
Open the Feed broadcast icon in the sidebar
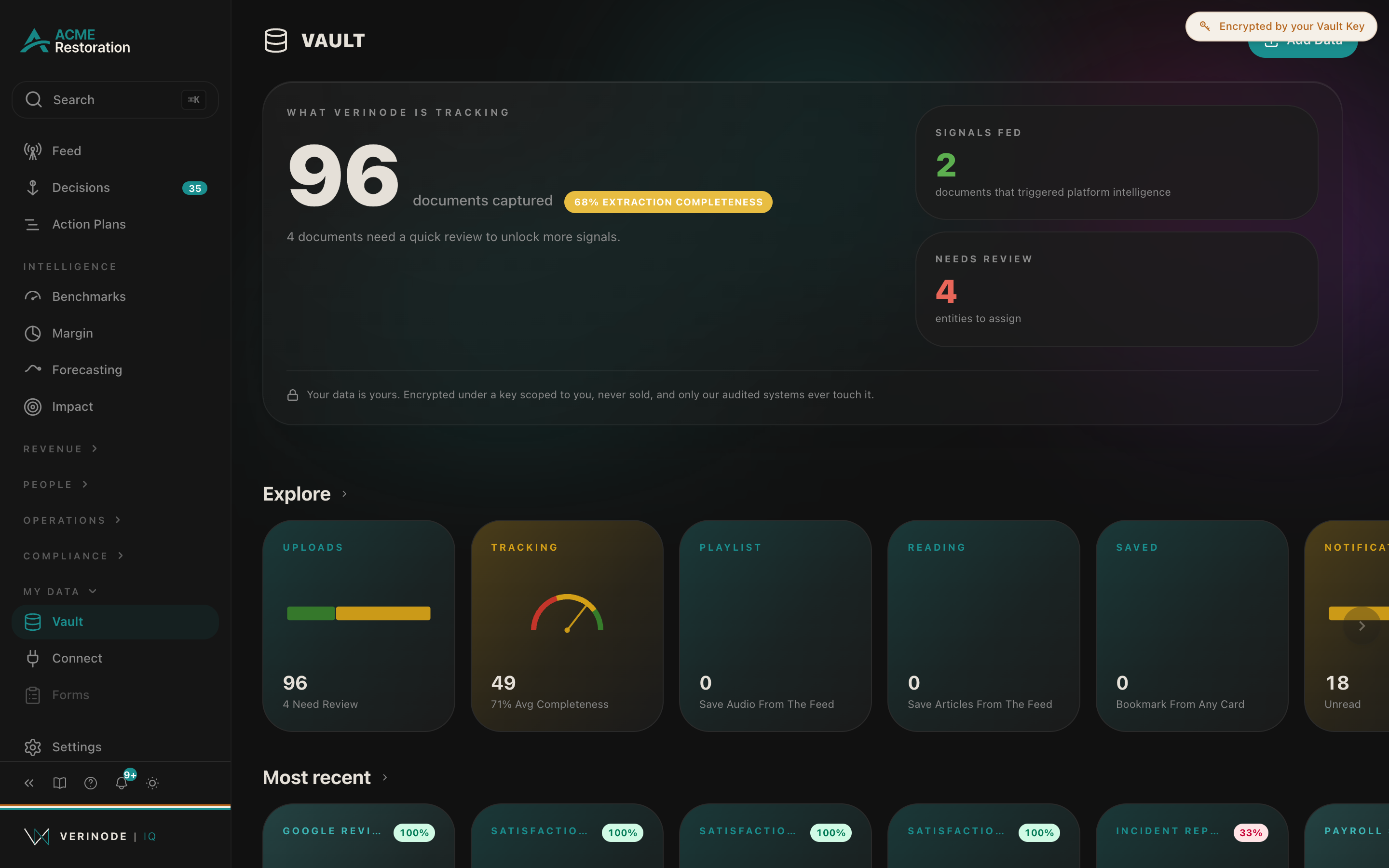click(x=33, y=151)
